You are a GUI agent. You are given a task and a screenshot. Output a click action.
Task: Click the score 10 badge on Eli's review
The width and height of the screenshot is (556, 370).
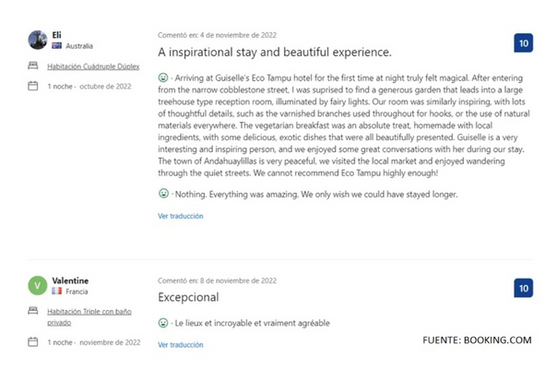click(x=523, y=43)
